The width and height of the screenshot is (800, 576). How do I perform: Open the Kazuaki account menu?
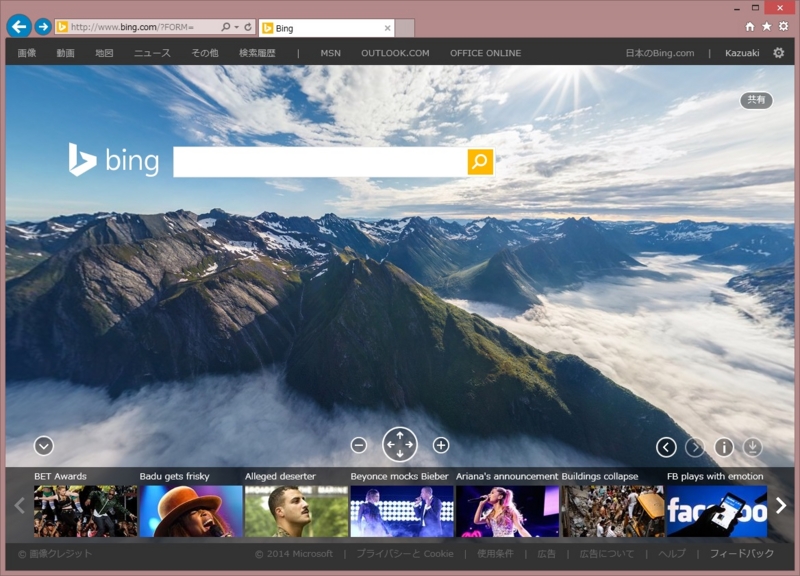[x=742, y=53]
